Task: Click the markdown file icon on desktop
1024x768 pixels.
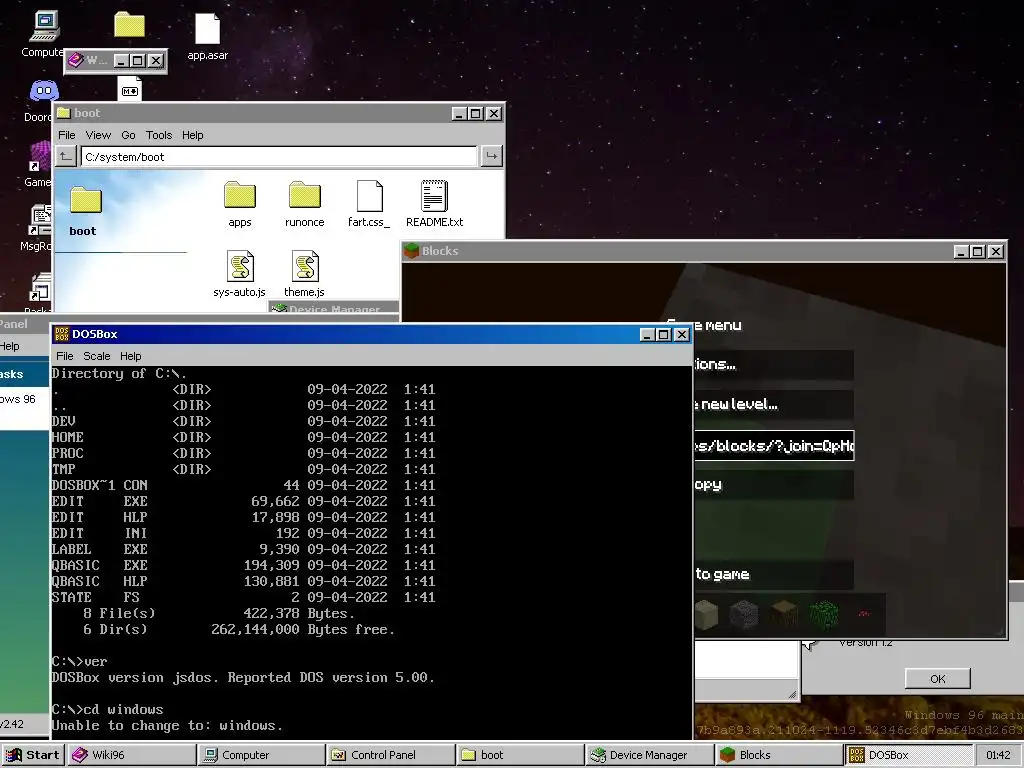Action: (x=129, y=89)
